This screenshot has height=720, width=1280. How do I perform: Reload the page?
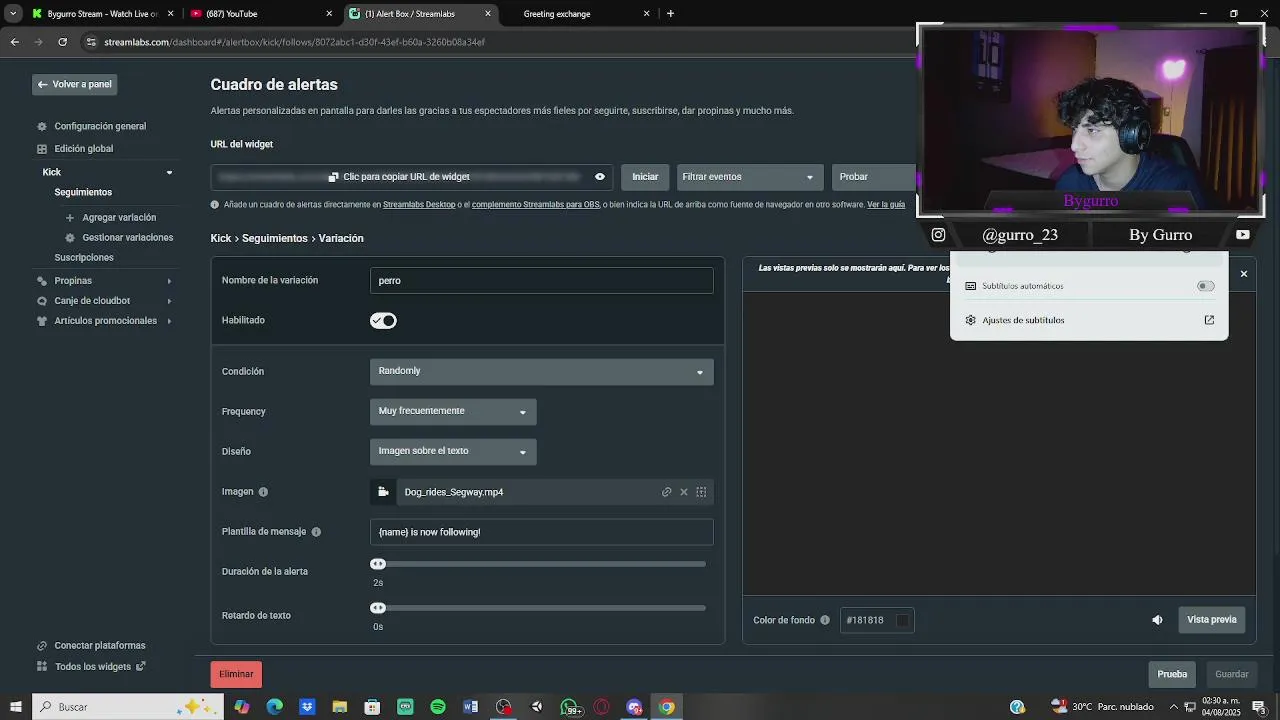pyautogui.click(x=62, y=42)
